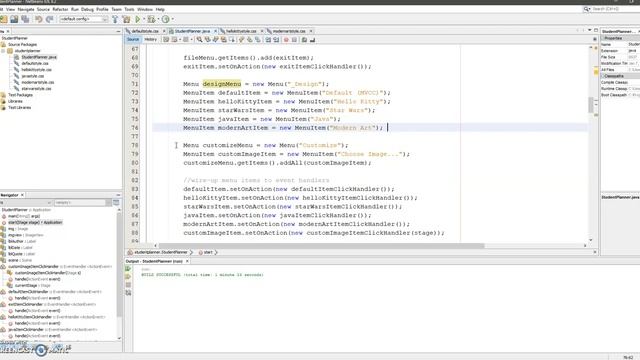Open the default config dropdown
This screenshot has height=360, width=640.
(83, 19)
